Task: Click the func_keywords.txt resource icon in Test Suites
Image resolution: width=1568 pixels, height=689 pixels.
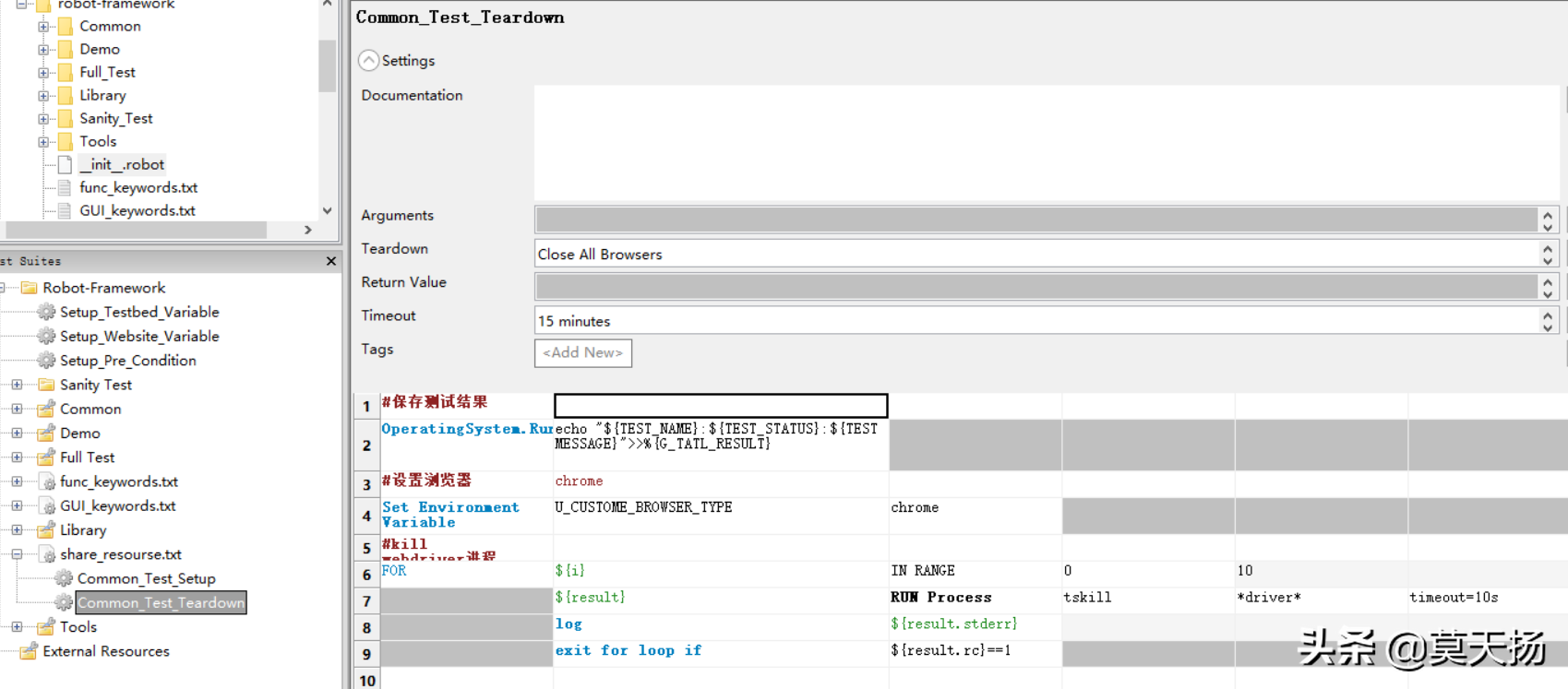Action: 46,481
